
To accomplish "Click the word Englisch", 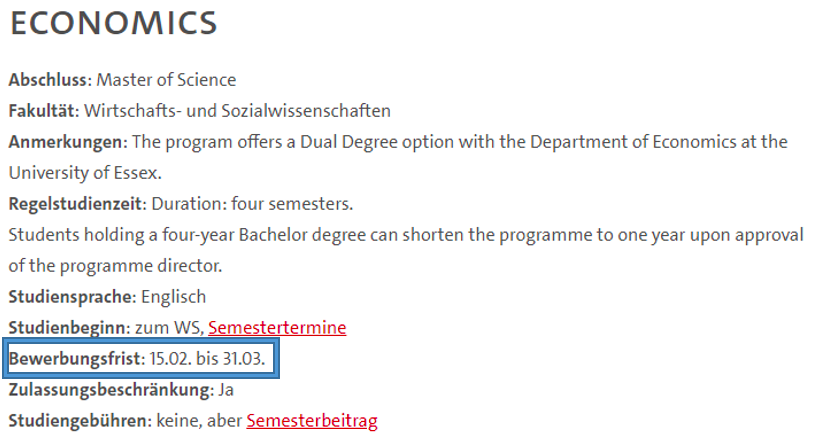I will [174, 297].
